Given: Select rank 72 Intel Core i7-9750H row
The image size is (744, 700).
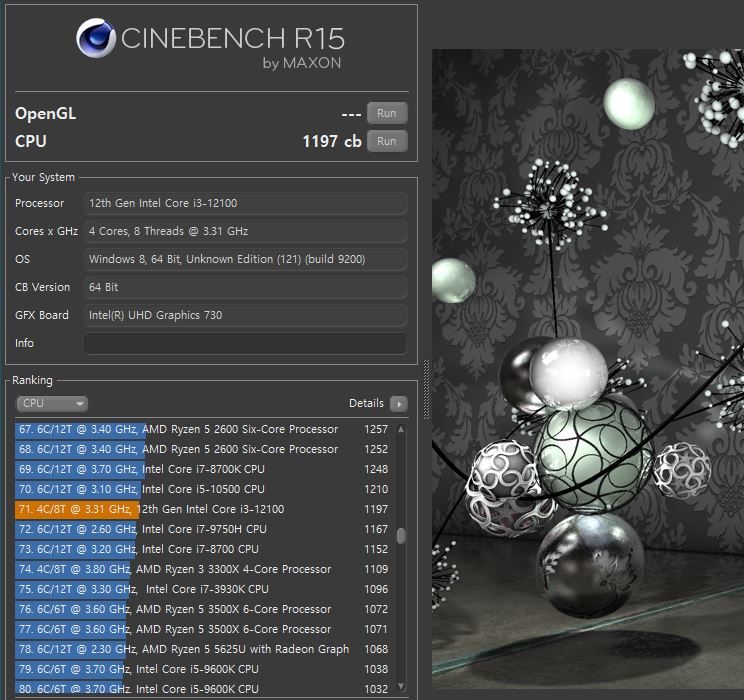Looking at the screenshot, I should [204, 529].
